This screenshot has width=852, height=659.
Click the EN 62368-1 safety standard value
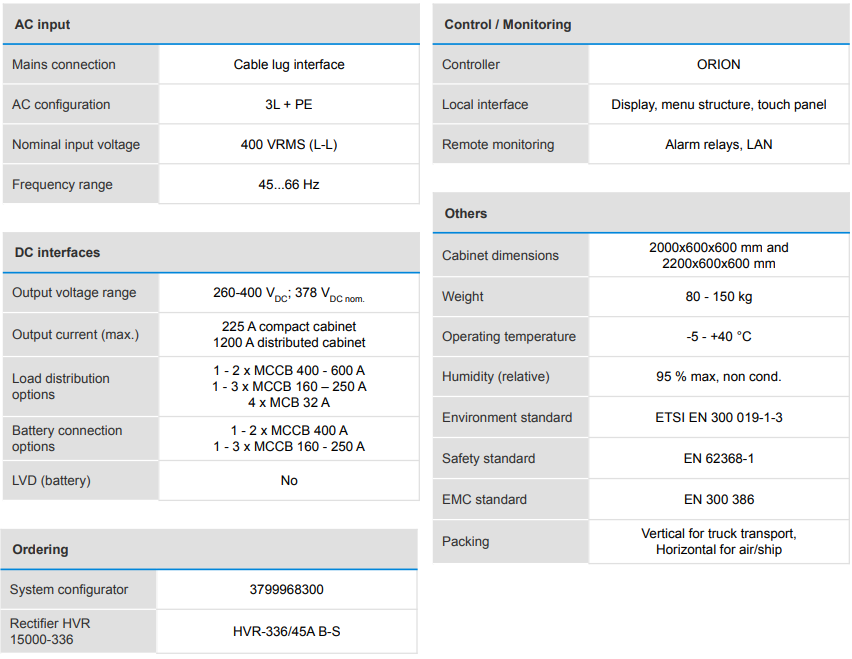[719, 458]
